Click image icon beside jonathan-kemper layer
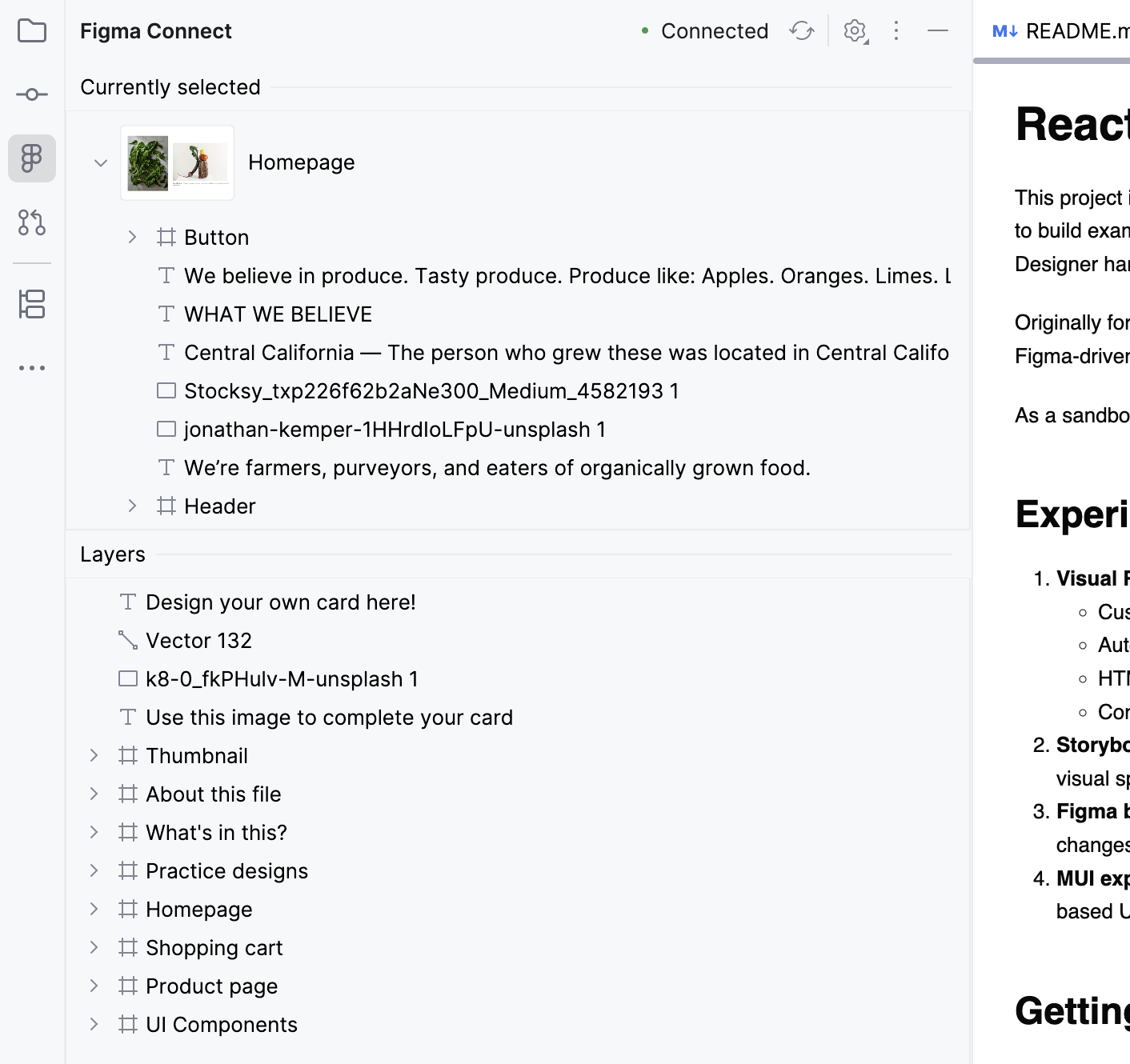The image size is (1130, 1064). click(166, 429)
